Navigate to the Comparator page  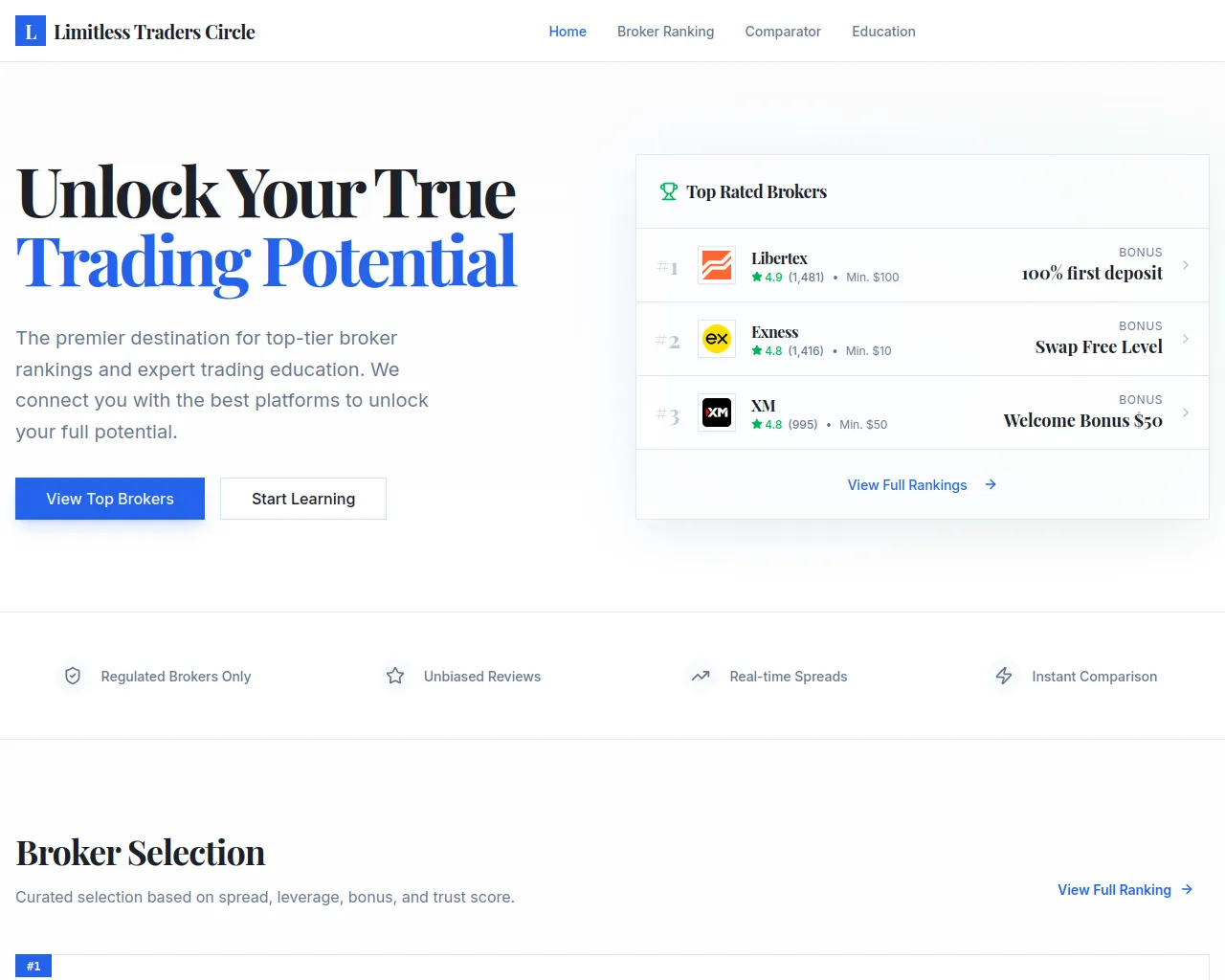[783, 32]
